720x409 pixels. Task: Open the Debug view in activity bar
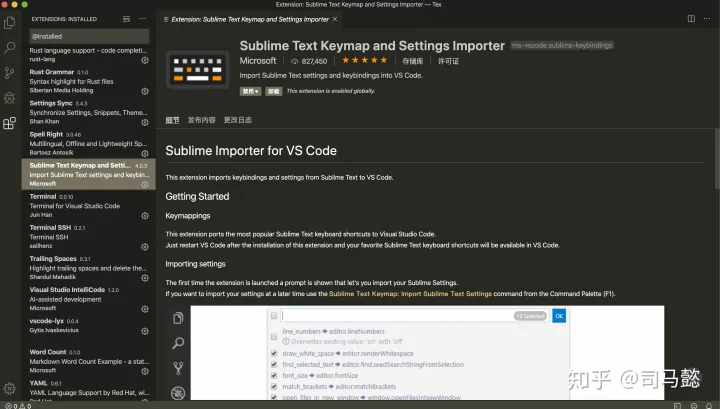[x=9, y=97]
